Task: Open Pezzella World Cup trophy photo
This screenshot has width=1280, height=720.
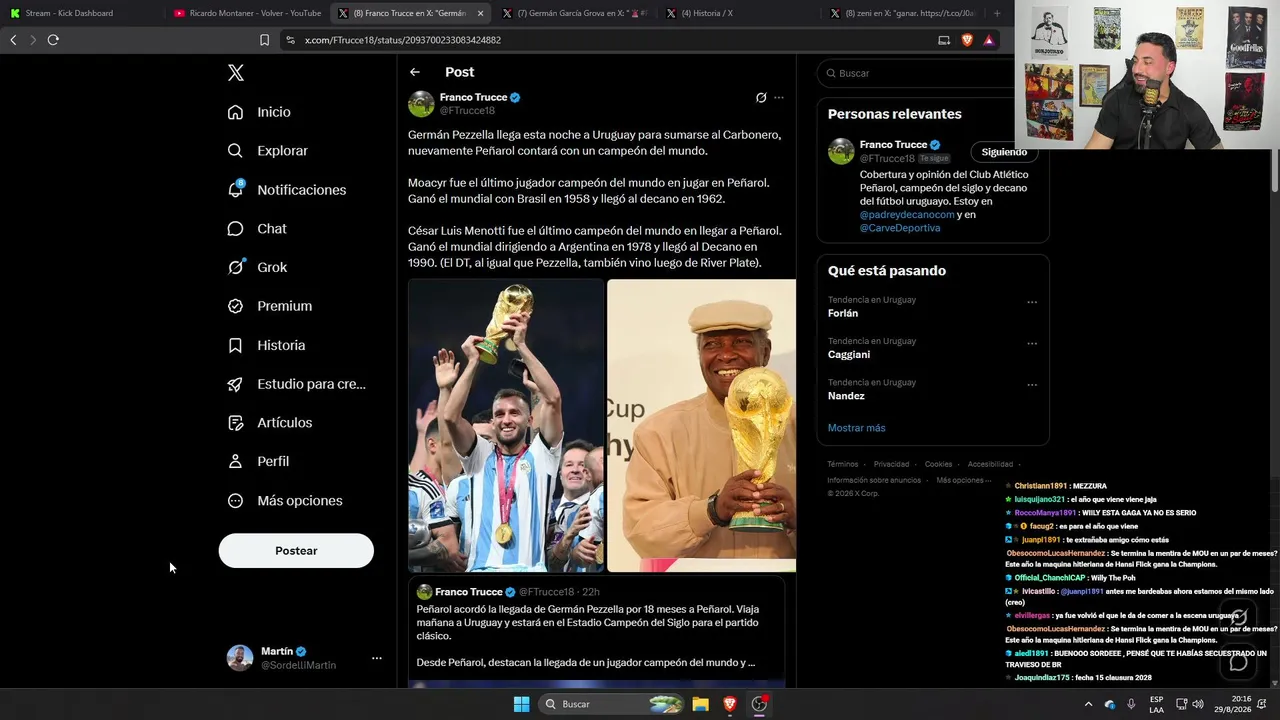Action: coord(506,425)
